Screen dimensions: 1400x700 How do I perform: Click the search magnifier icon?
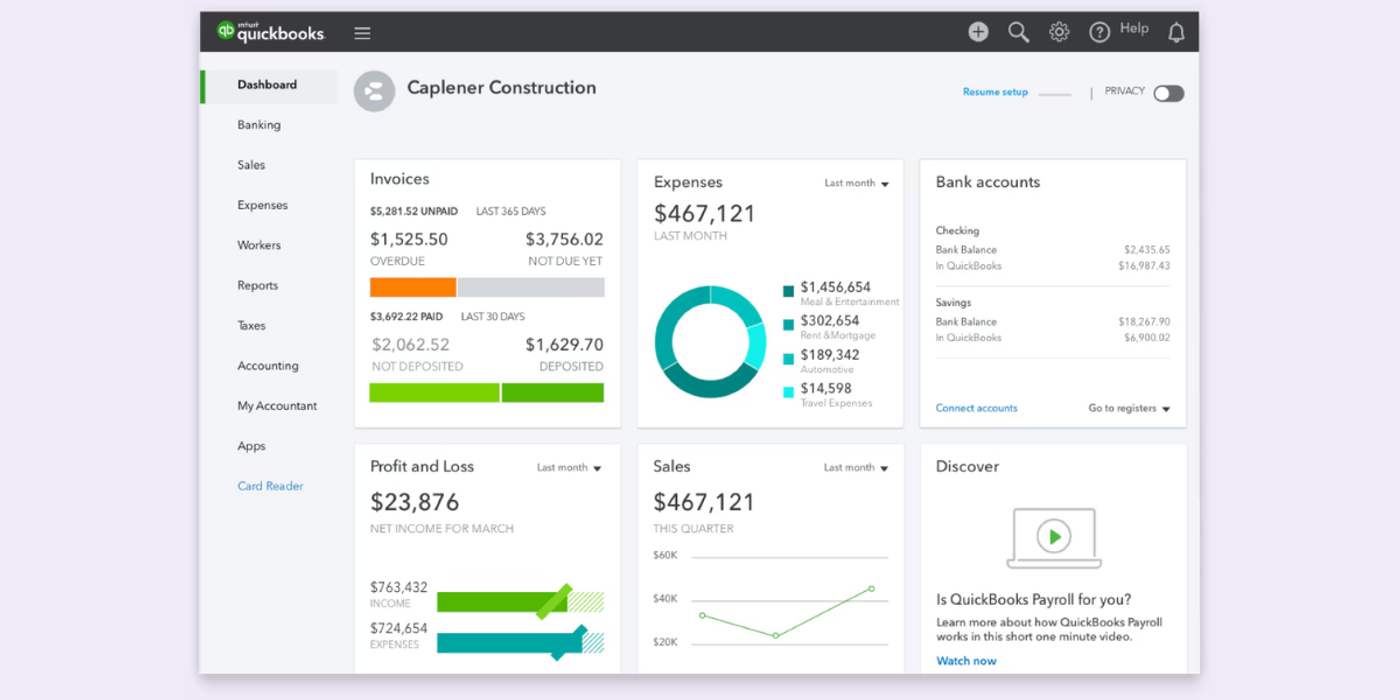point(1018,31)
